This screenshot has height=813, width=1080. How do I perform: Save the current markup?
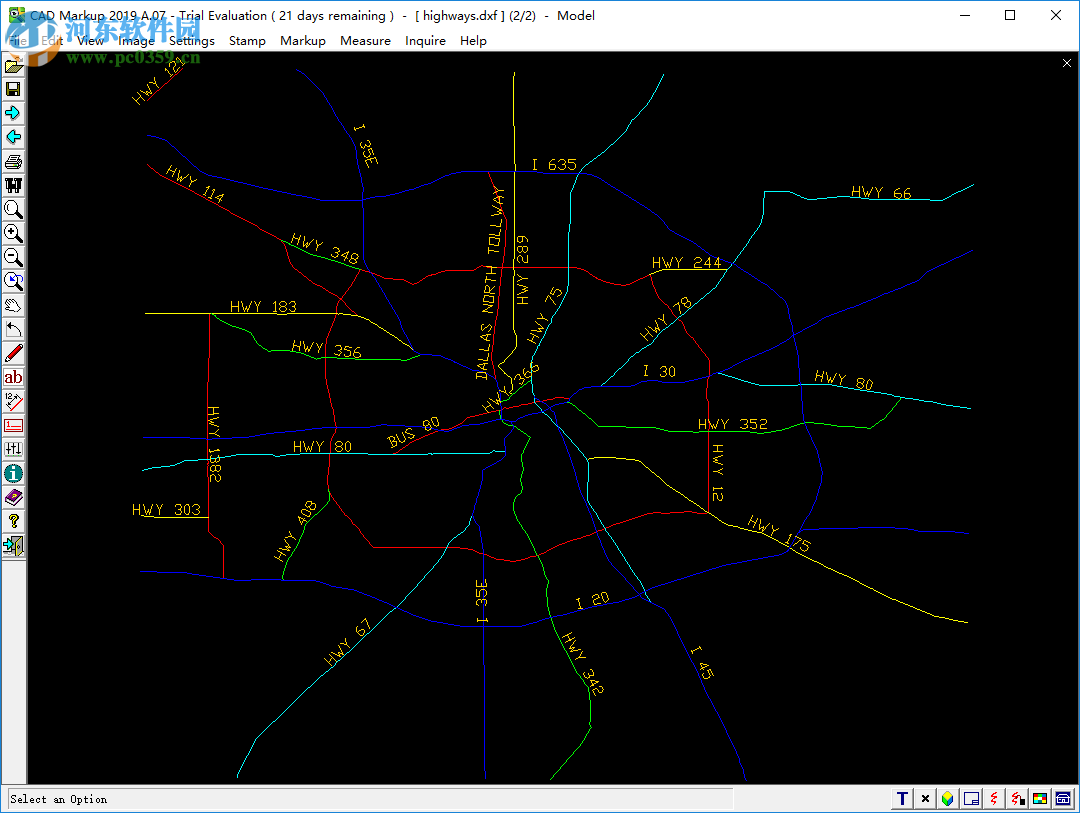(13, 88)
